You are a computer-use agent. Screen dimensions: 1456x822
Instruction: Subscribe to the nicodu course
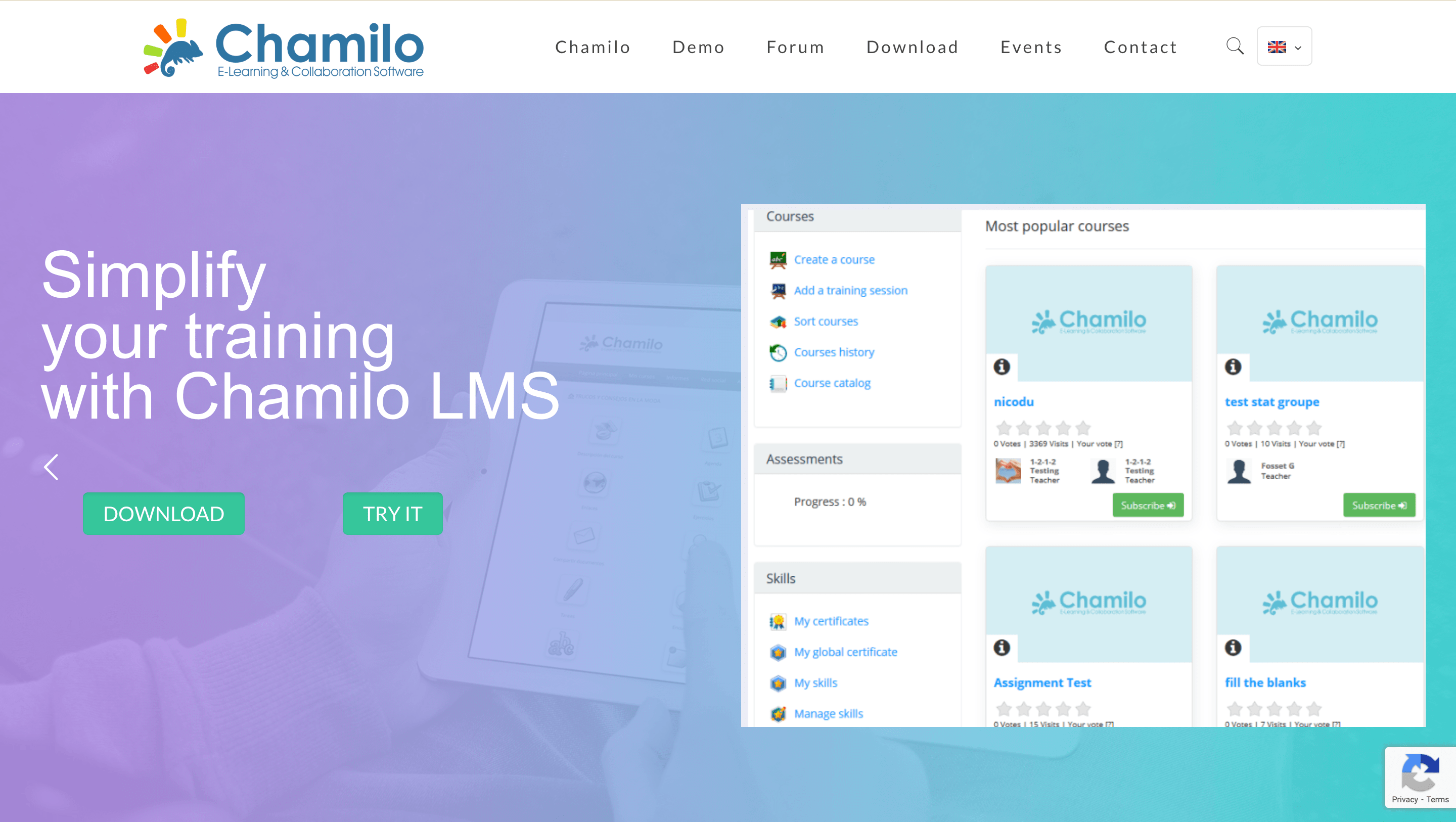[1148, 505]
